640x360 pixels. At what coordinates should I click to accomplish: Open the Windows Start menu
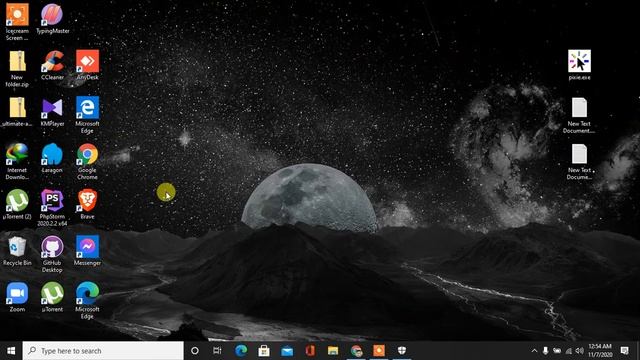tap(11, 351)
